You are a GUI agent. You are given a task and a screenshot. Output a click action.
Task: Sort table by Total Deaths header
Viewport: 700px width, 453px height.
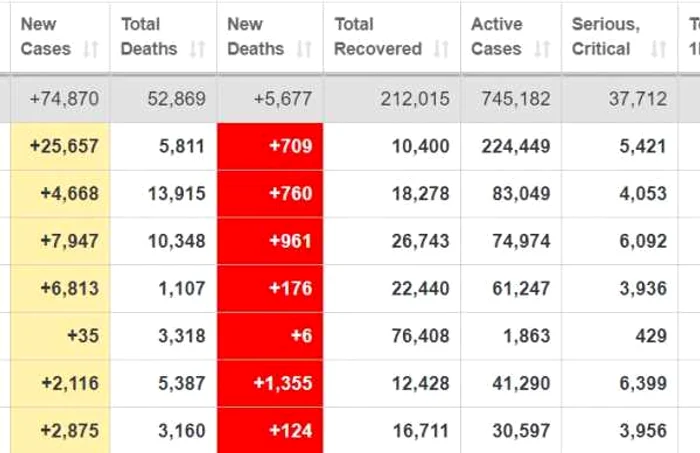pos(148,36)
